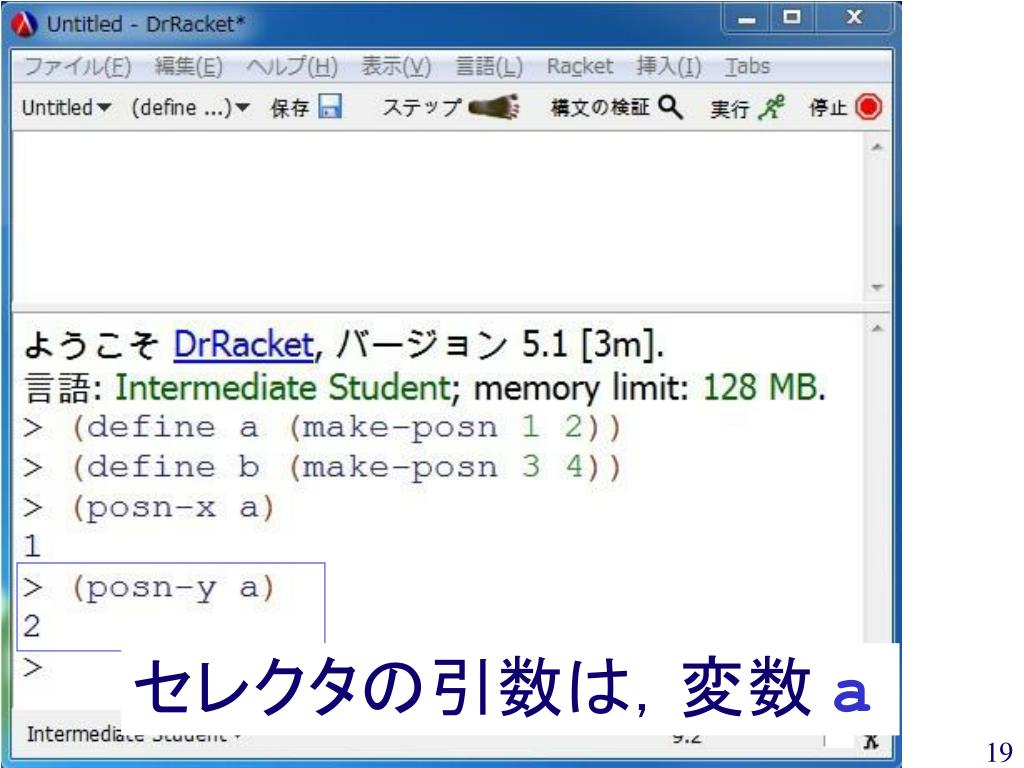Screen dimensions: 1024x768
Task: Click the 停止 red stop icon
Action: 869,107
